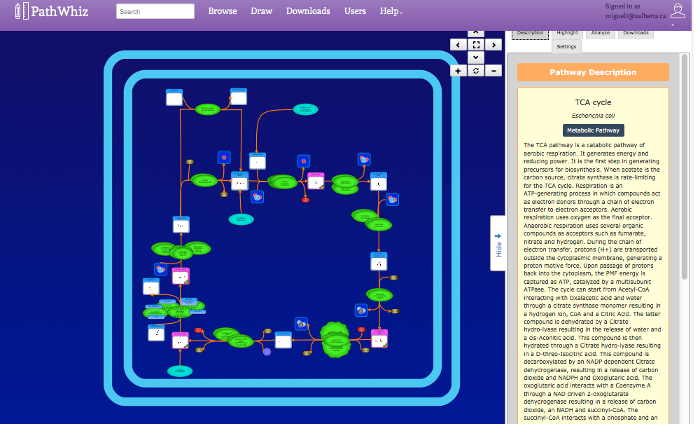Zoom in with the plus button
Screen dimensions: 700x424
tap(458, 71)
